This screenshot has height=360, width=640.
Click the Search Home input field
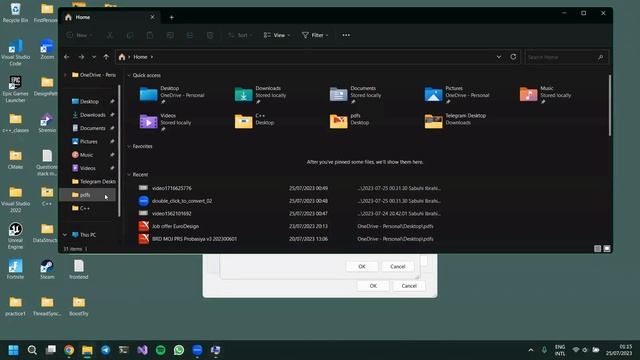[567, 57]
